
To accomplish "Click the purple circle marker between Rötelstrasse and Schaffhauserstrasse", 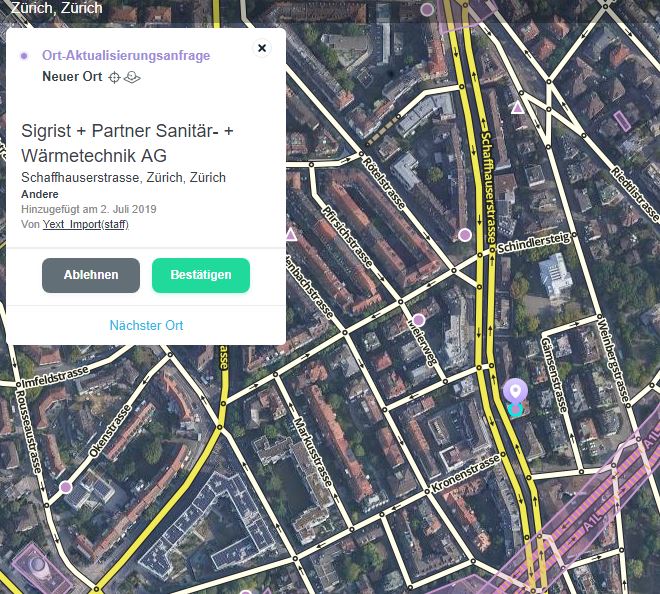I will pos(465,235).
